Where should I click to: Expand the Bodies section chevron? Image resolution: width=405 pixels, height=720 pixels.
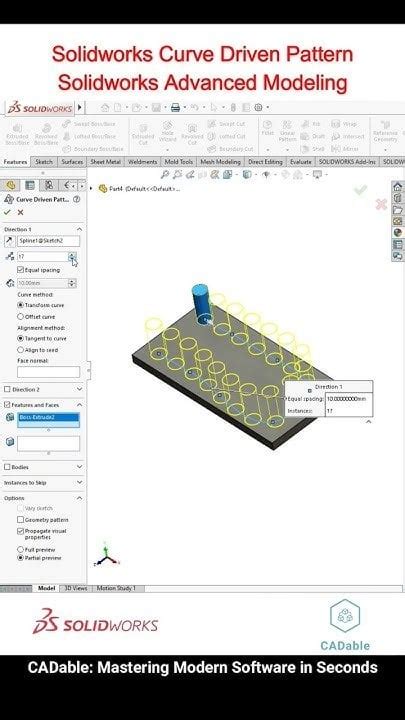pyautogui.click(x=79, y=467)
